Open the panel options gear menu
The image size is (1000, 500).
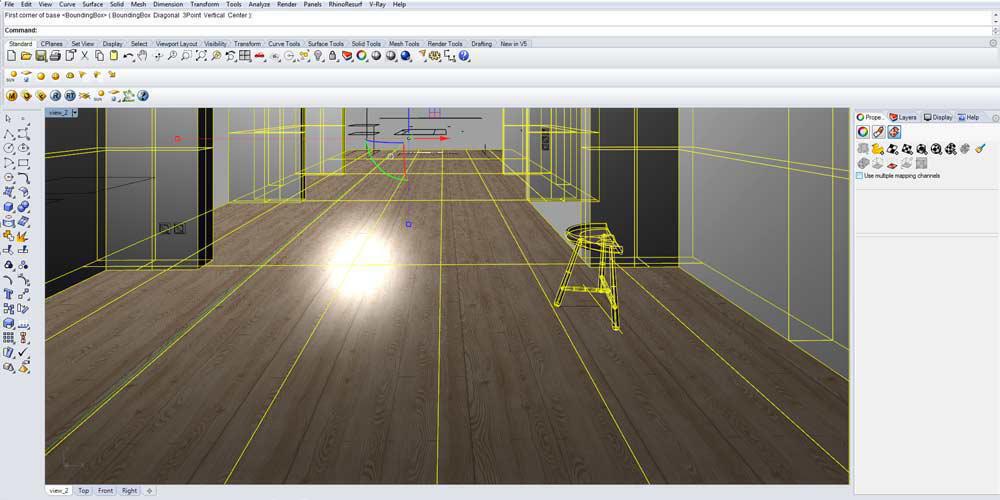(x=995, y=118)
